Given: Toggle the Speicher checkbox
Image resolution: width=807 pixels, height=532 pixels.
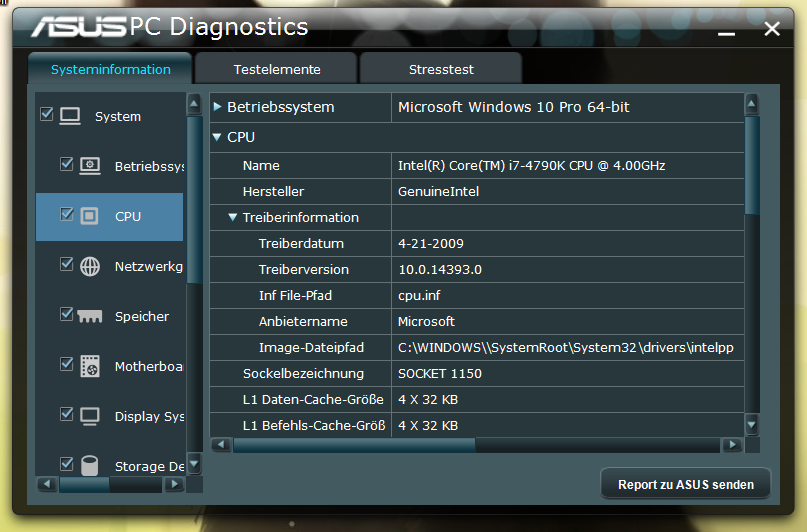Looking at the screenshot, I should (66, 313).
